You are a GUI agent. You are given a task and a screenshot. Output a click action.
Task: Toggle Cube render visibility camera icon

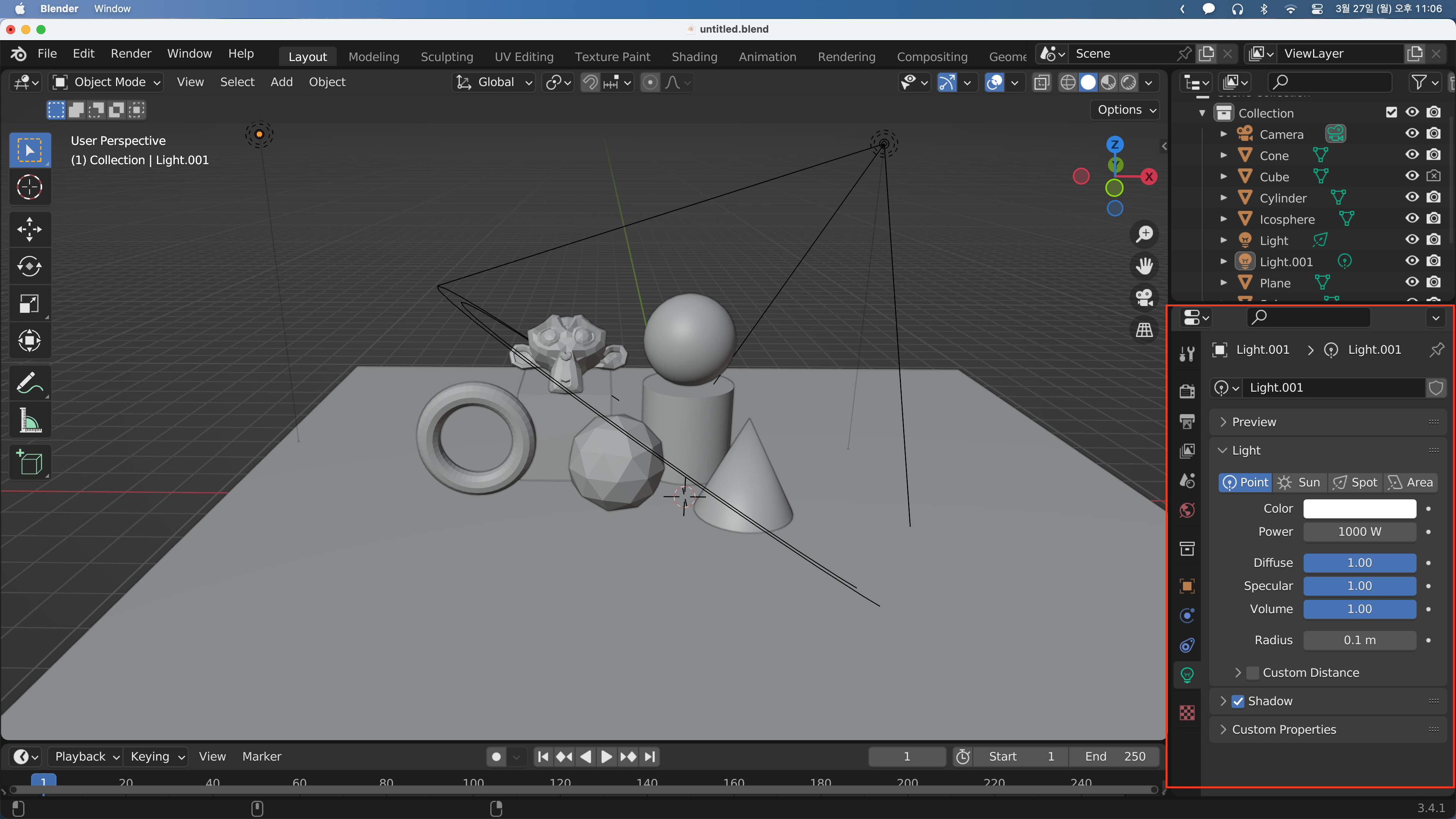(x=1433, y=176)
